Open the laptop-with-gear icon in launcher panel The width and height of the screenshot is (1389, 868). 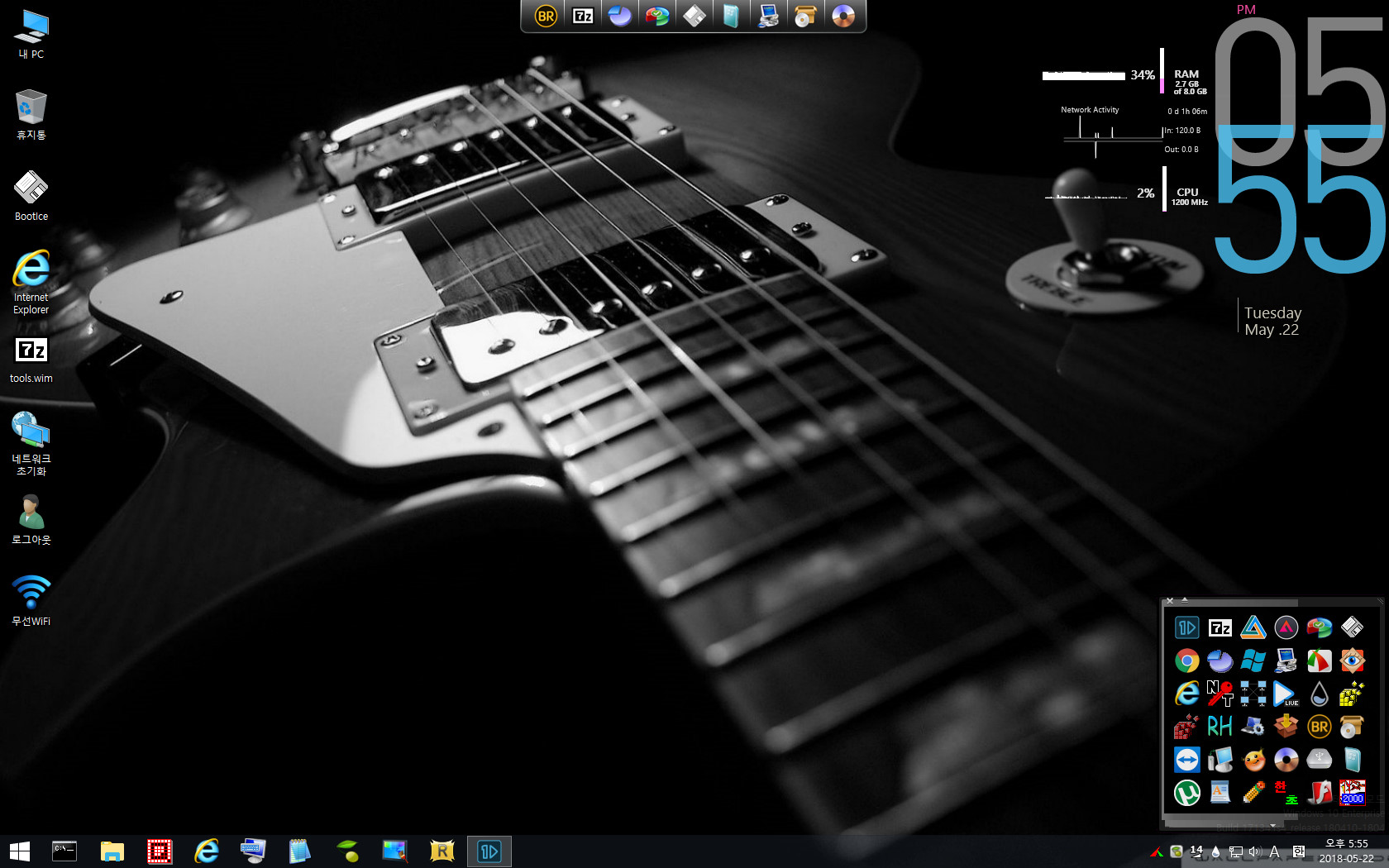[1253, 727]
